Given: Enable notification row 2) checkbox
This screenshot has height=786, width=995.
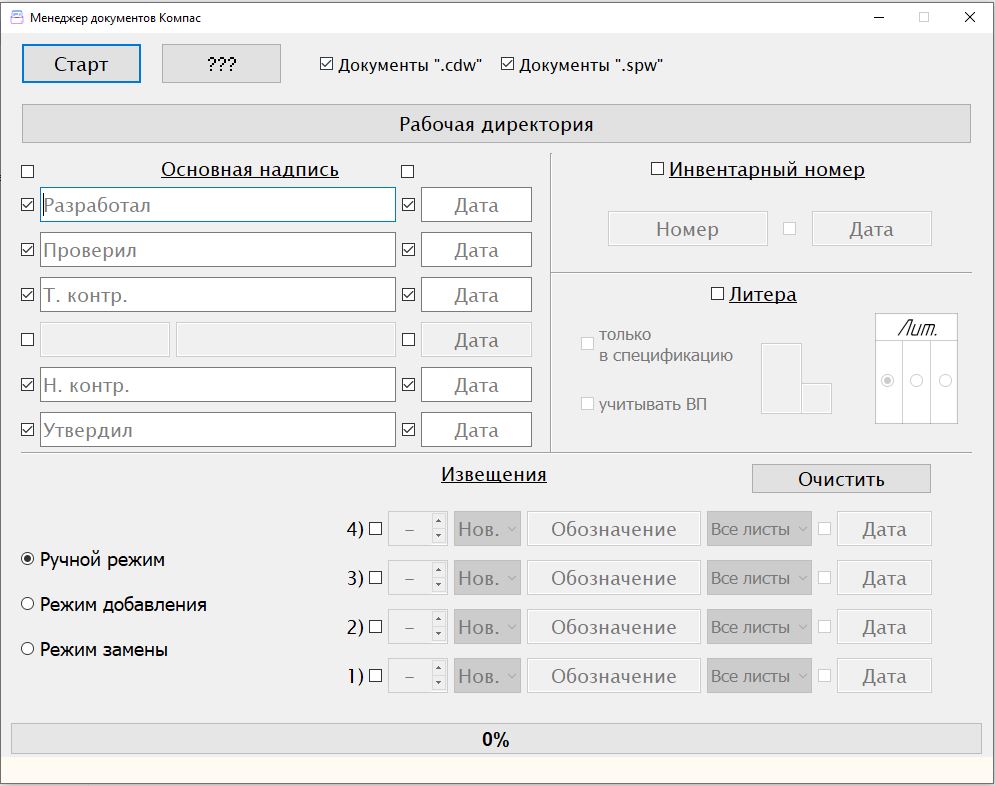Looking at the screenshot, I should coord(376,626).
